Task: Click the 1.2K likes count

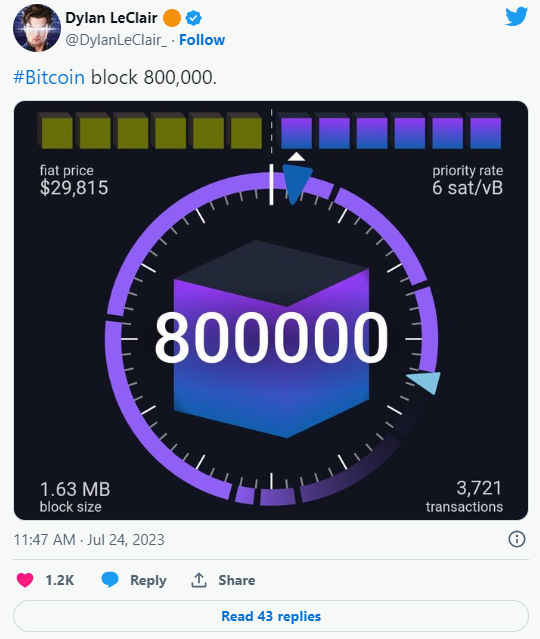Action: [60, 580]
